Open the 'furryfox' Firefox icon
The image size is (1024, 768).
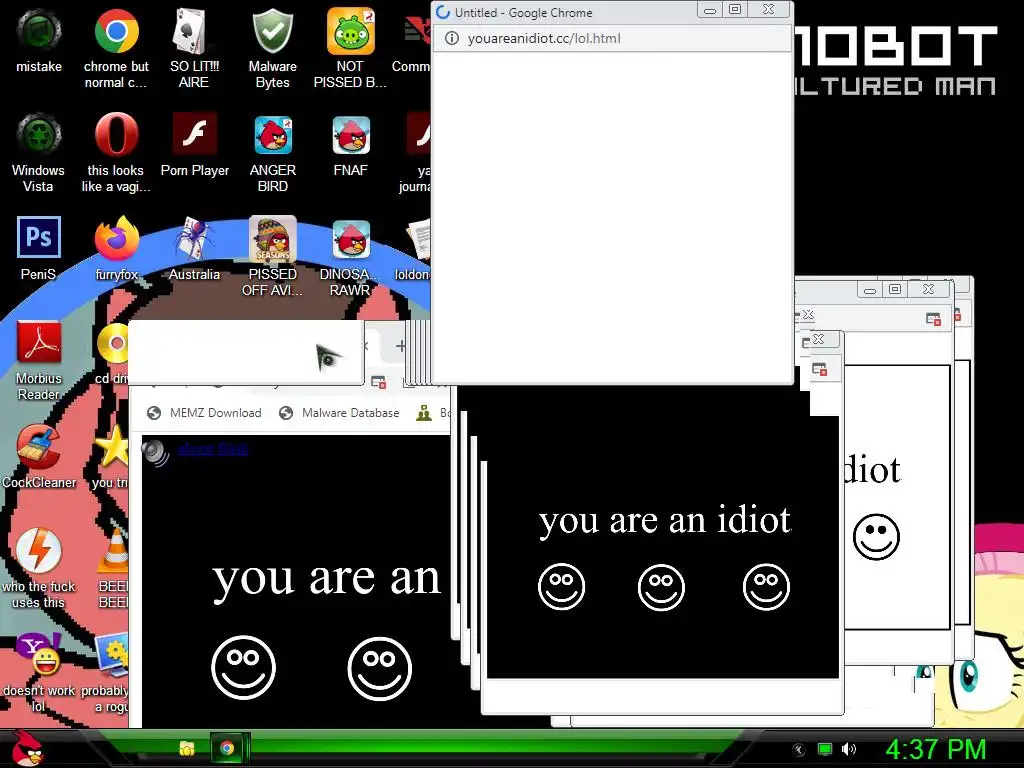[116, 247]
